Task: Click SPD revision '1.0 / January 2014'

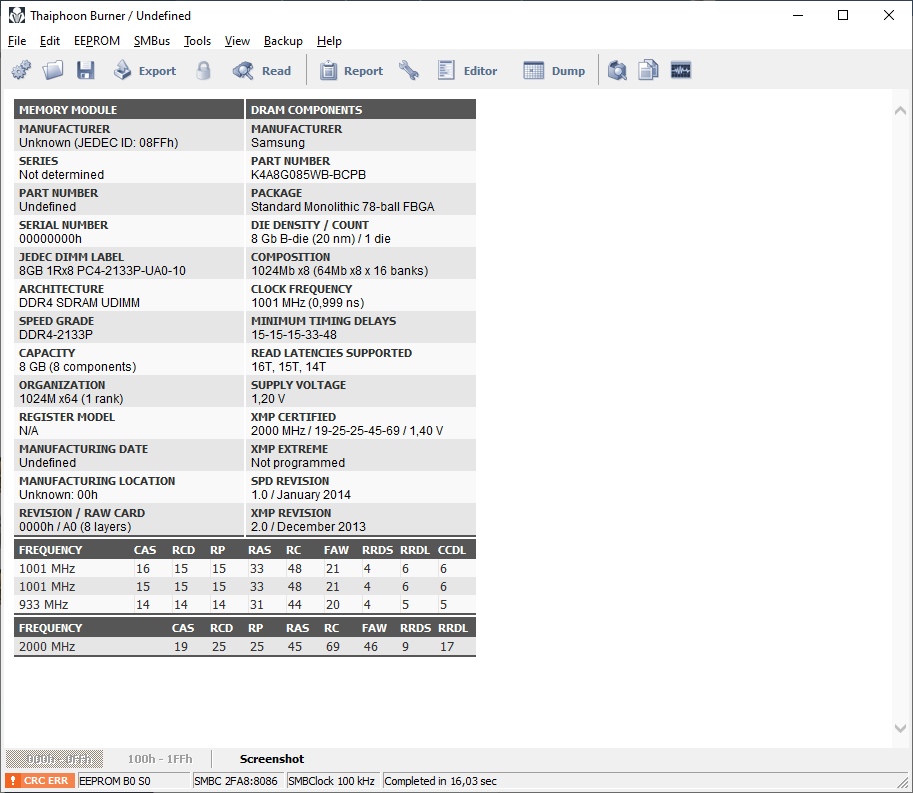Action: pyautogui.click(x=300, y=495)
